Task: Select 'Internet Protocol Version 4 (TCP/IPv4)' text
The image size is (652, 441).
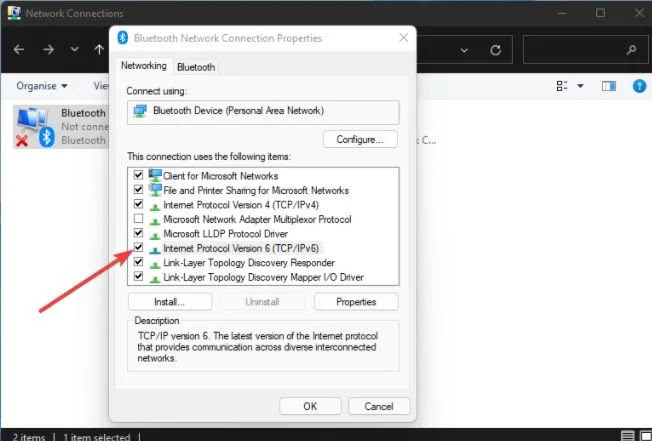Action: click(241, 205)
